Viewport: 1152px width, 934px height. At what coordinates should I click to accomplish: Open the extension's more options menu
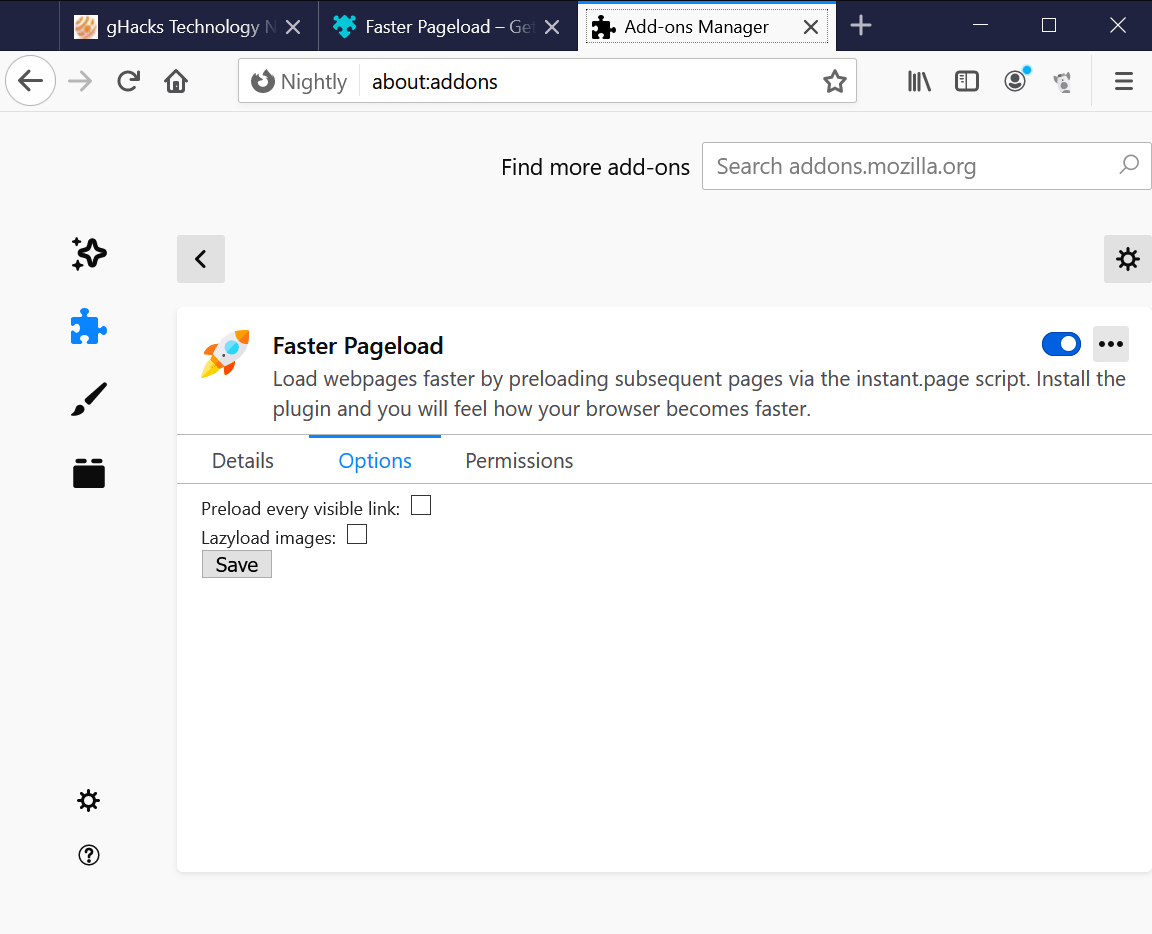(1110, 344)
